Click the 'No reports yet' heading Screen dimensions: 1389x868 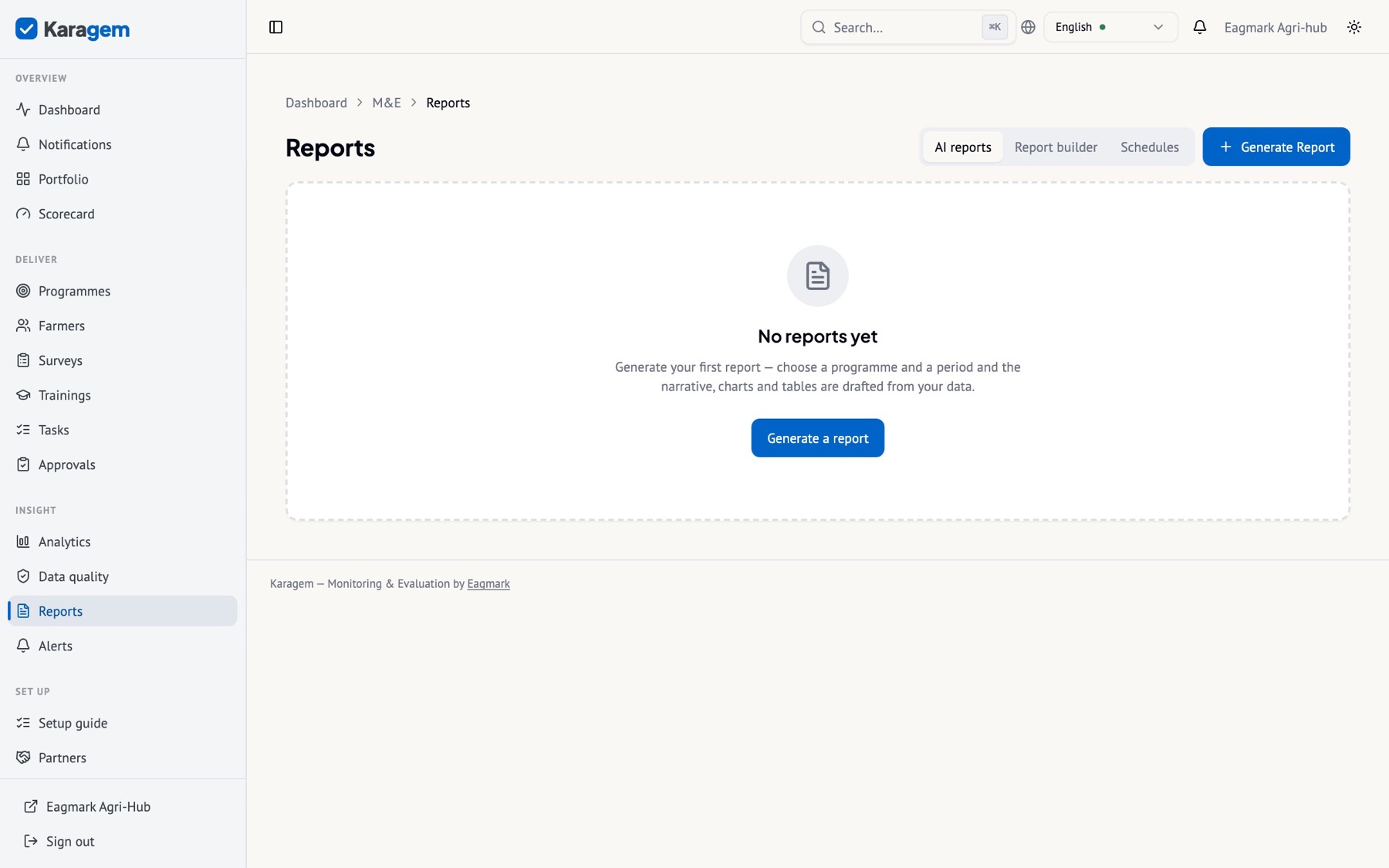point(818,336)
